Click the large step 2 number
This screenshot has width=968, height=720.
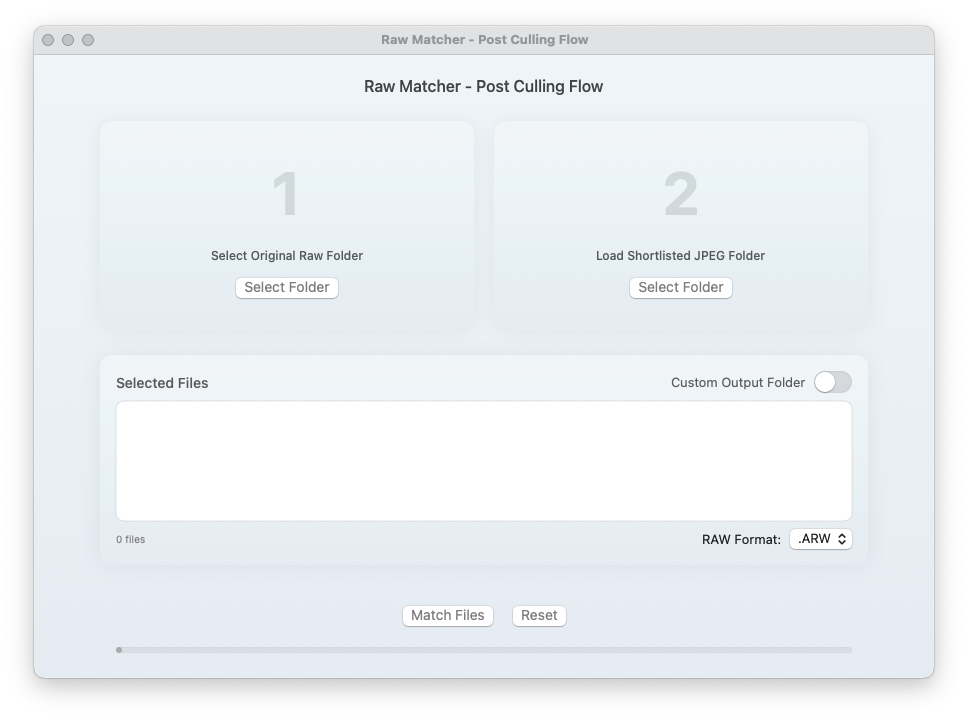point(680,194)
